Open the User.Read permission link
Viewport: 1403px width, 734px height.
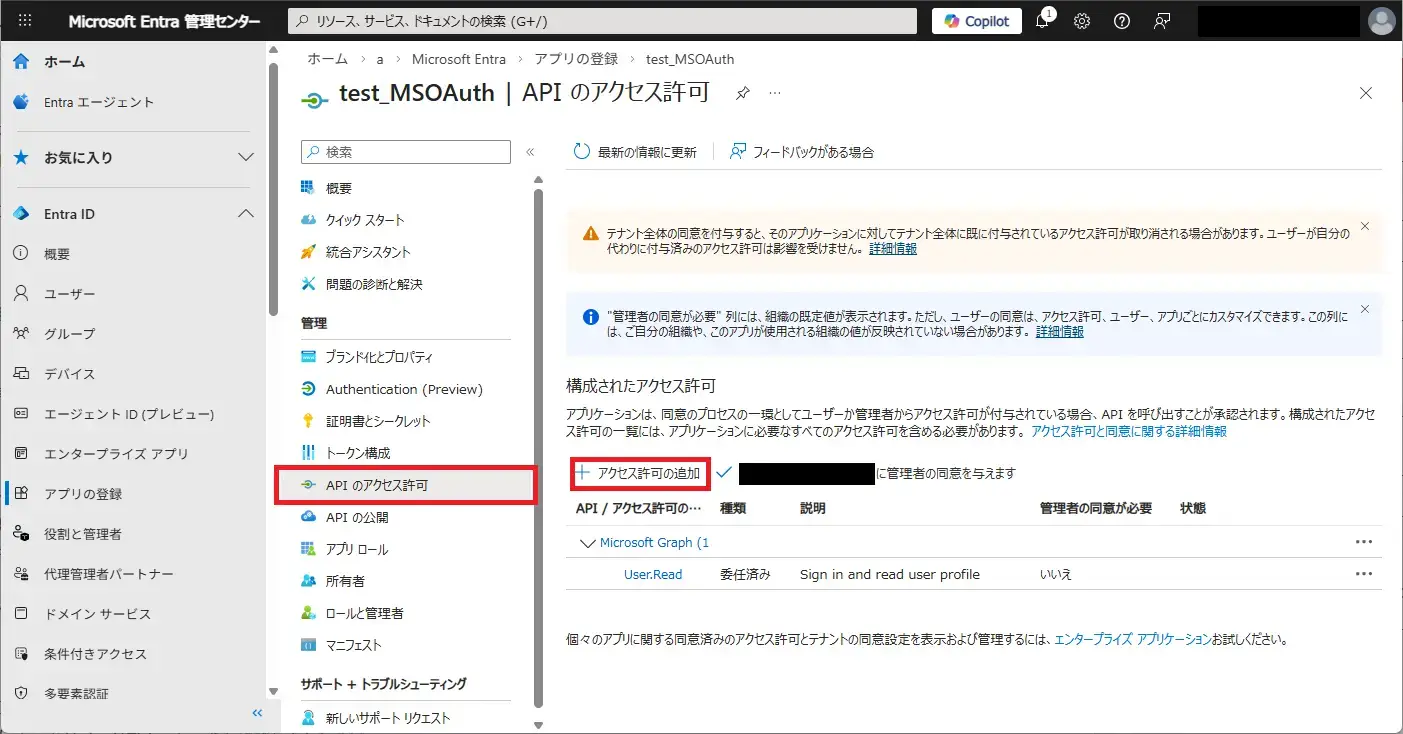(653, 575)
